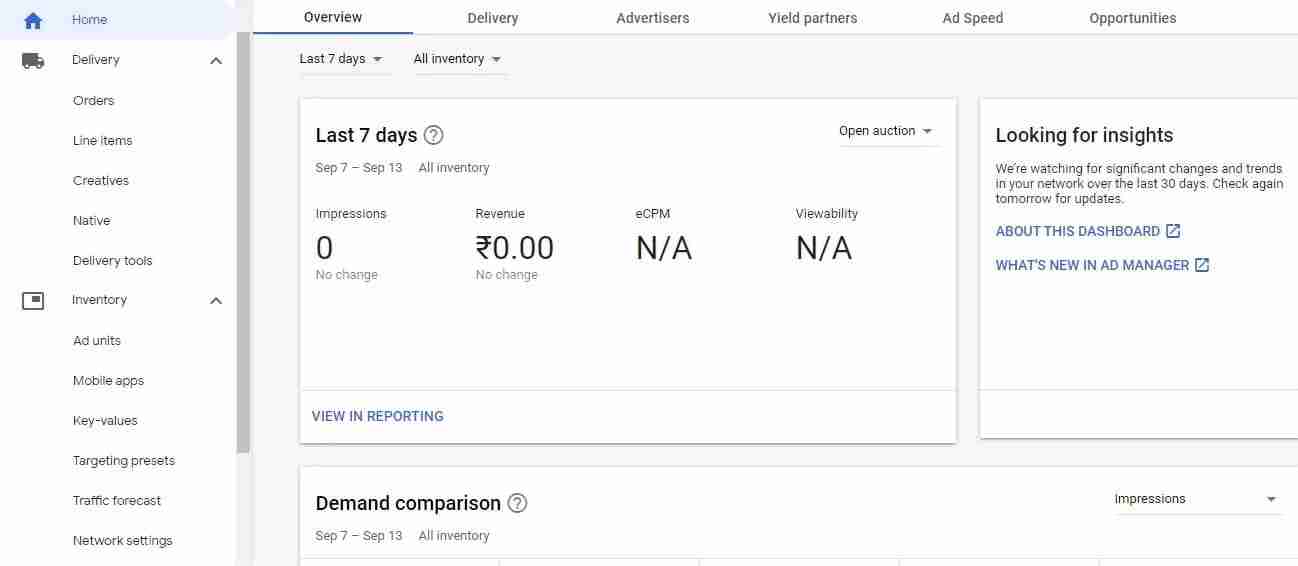Click the Delivery truck icon
The width and height of the screenshot is (1298, 566).
tap(33, 60)
